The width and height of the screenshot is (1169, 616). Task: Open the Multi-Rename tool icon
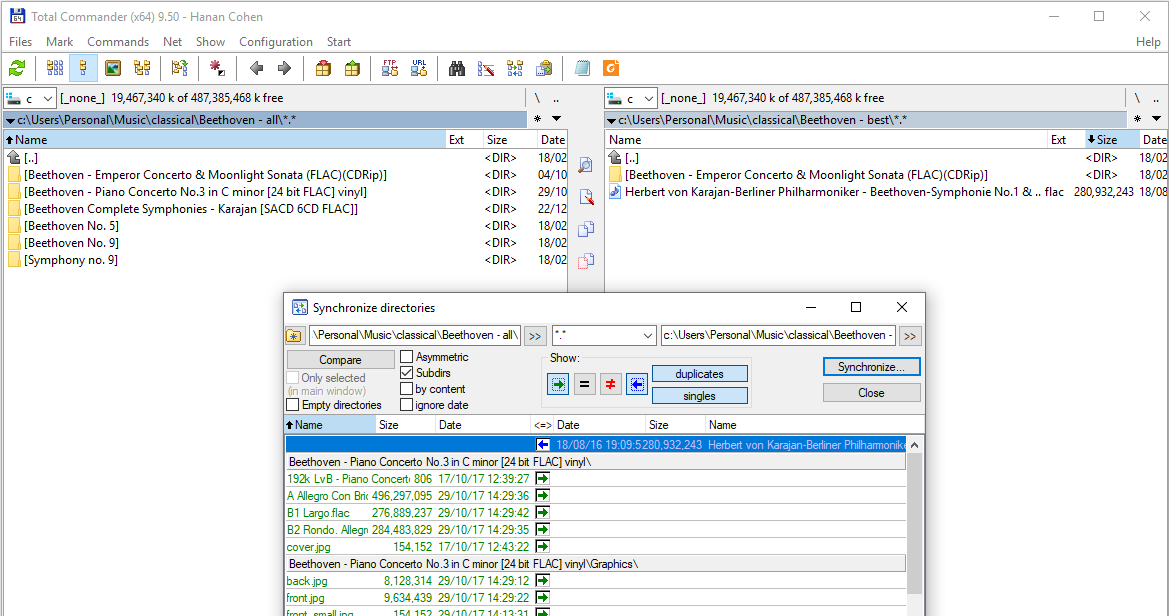[486, 69]
